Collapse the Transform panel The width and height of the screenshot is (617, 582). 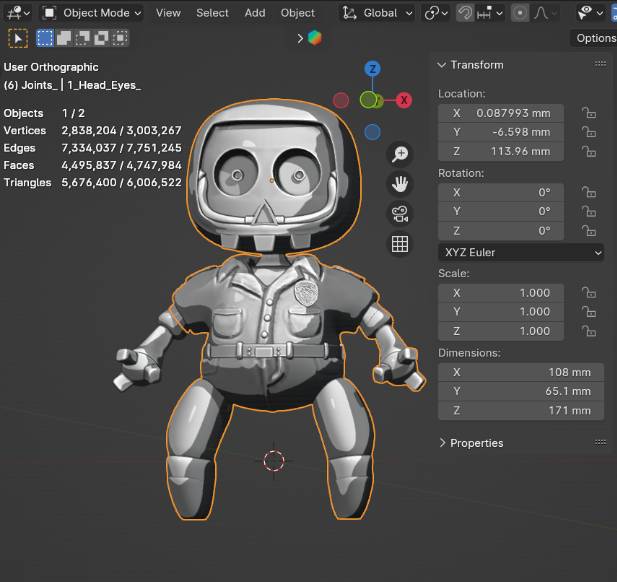442,65
